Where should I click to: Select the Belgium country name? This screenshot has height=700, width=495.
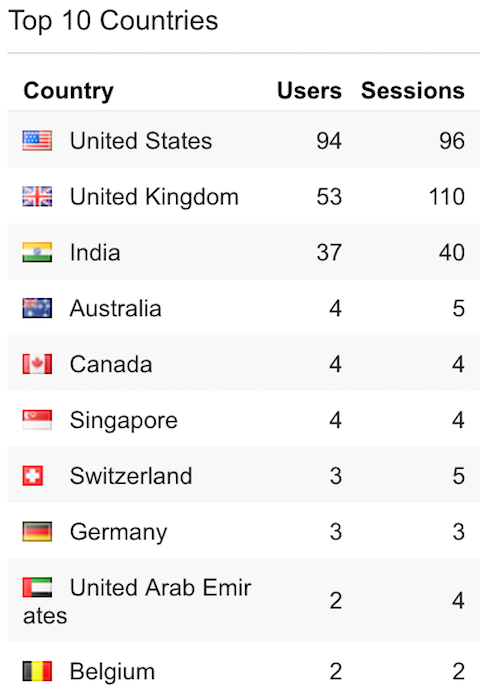(x=112, y=672)
